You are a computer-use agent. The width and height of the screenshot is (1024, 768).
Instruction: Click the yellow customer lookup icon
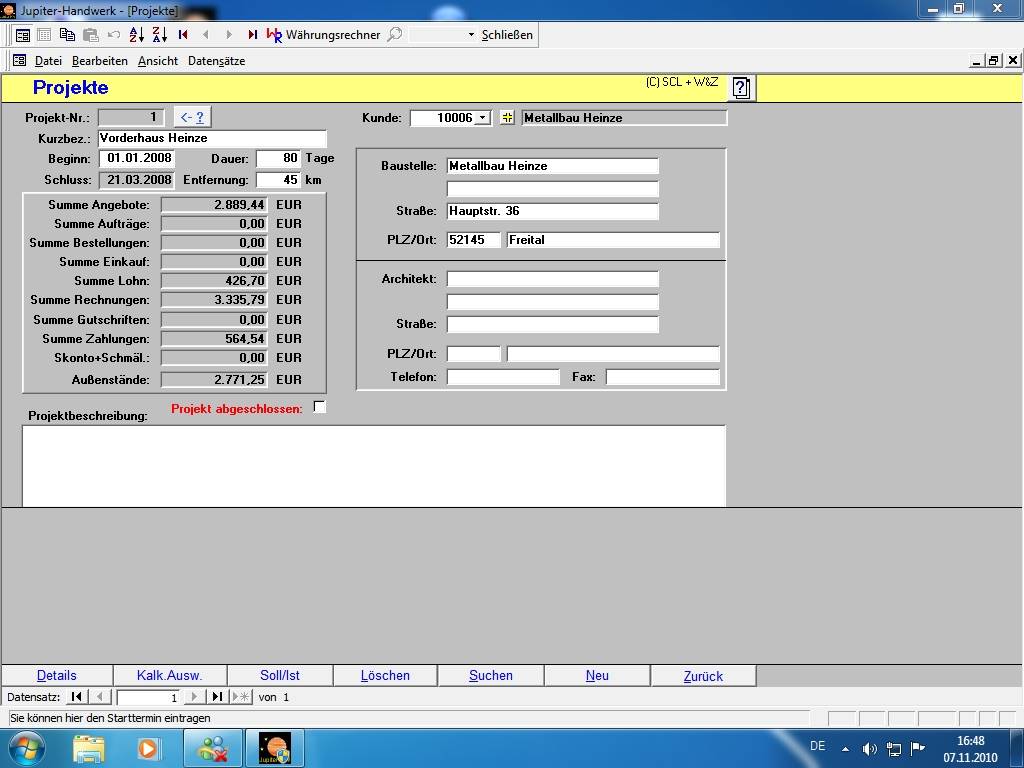pos(507,118)
